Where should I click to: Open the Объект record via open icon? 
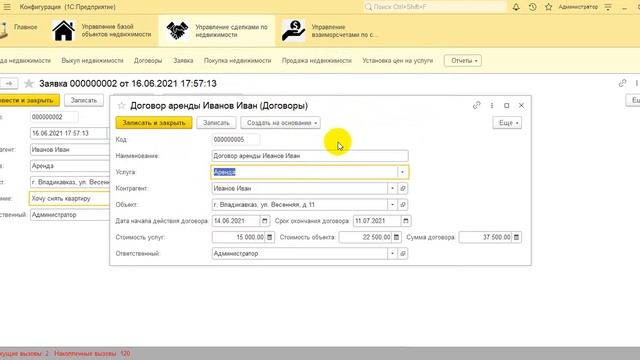point(403,204)
